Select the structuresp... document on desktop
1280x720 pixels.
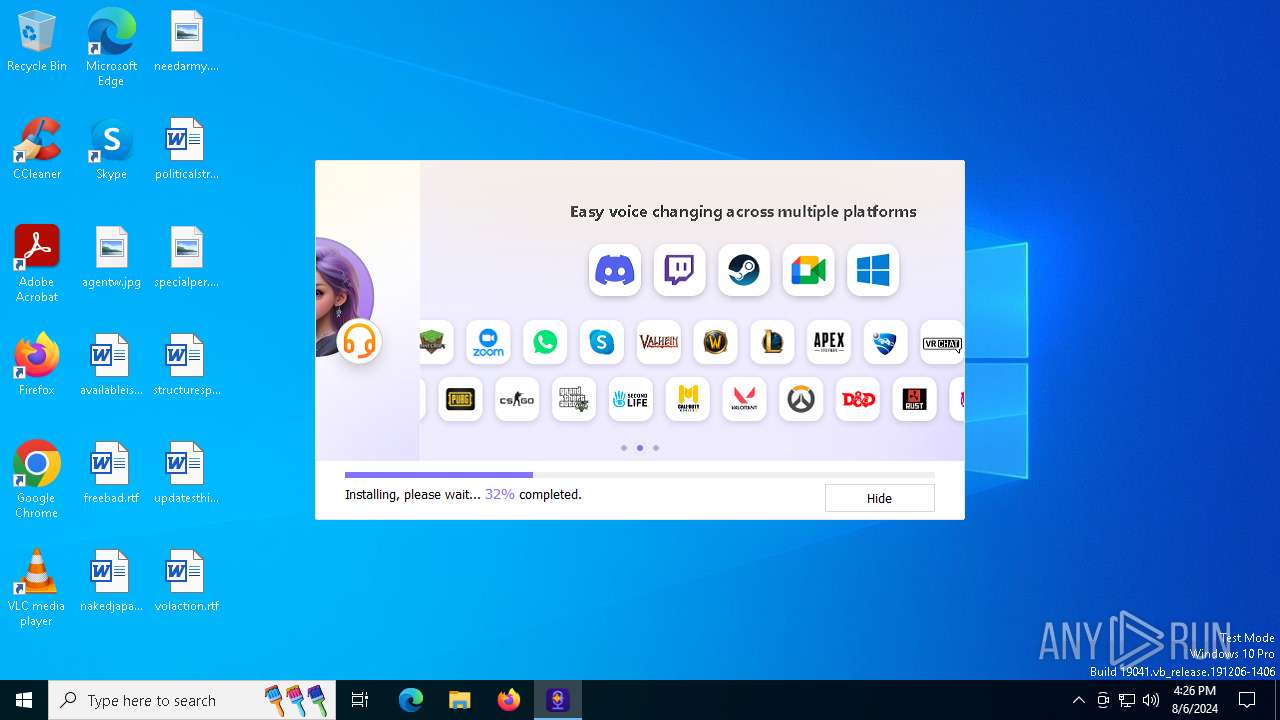[x=186, y=365]
